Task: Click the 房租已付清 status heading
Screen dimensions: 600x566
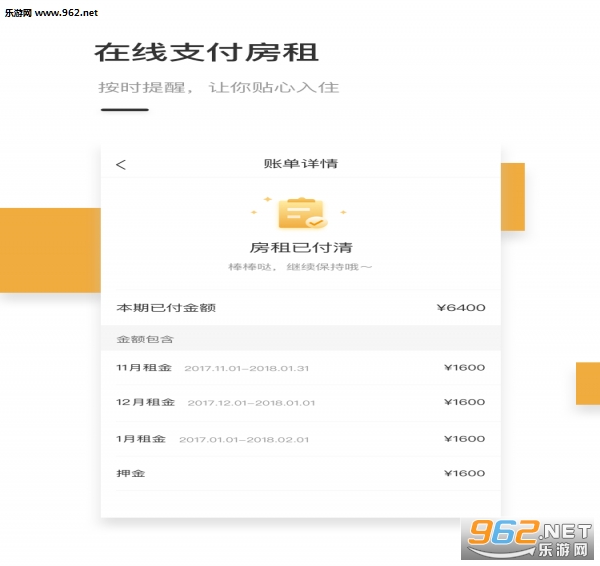Action: pyautogui.click(x=301, y=248)
